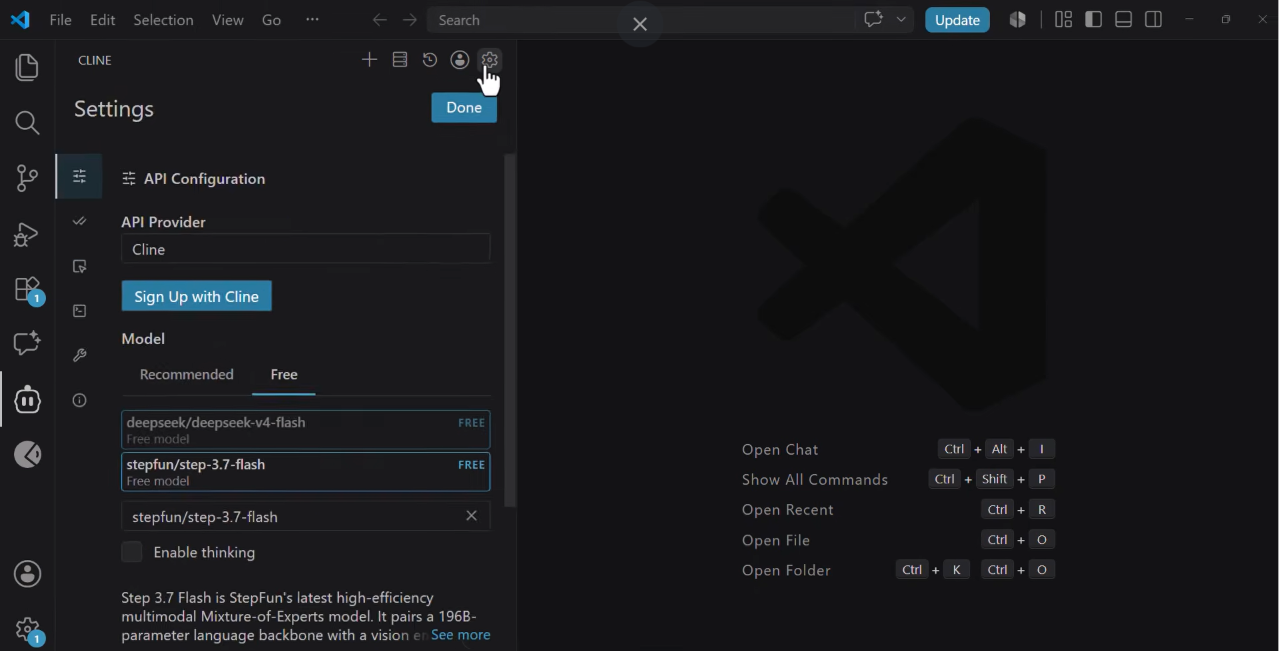Select the double-checkmark features settings tab
The image size is (1279, 652).
tap(80, 221)
